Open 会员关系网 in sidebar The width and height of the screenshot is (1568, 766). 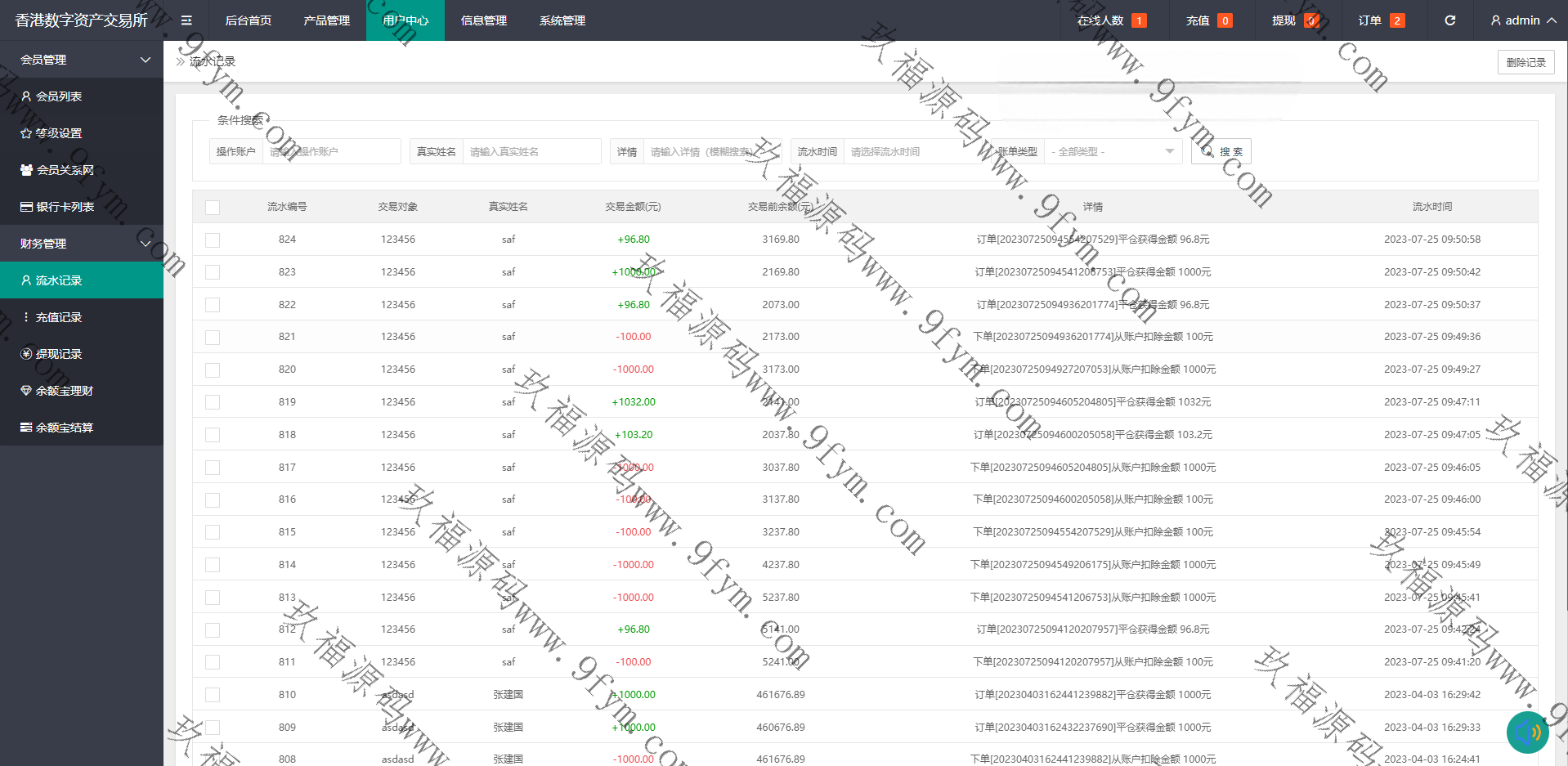pos(65,170)
